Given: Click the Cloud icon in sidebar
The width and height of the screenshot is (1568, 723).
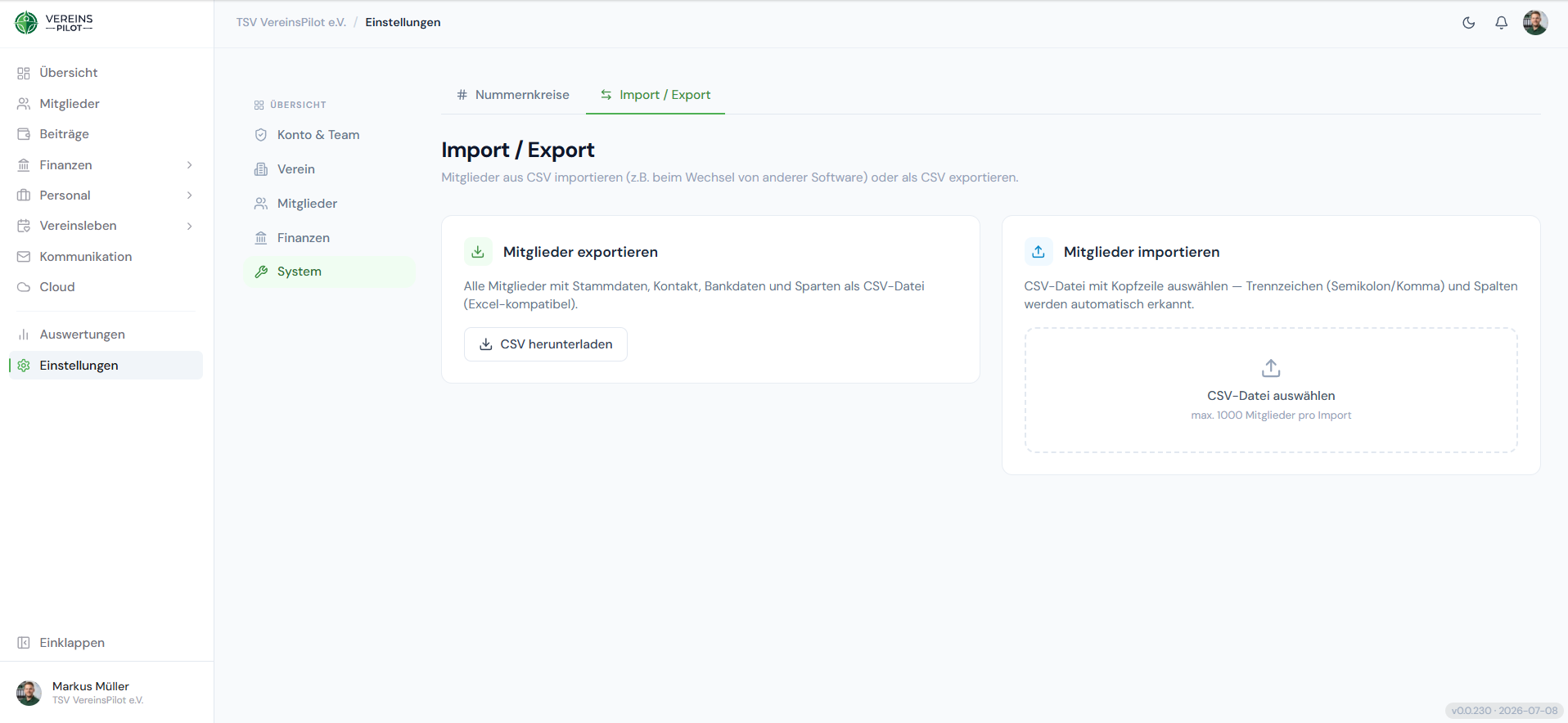Looking at the screenshot, I should [24, 287].
